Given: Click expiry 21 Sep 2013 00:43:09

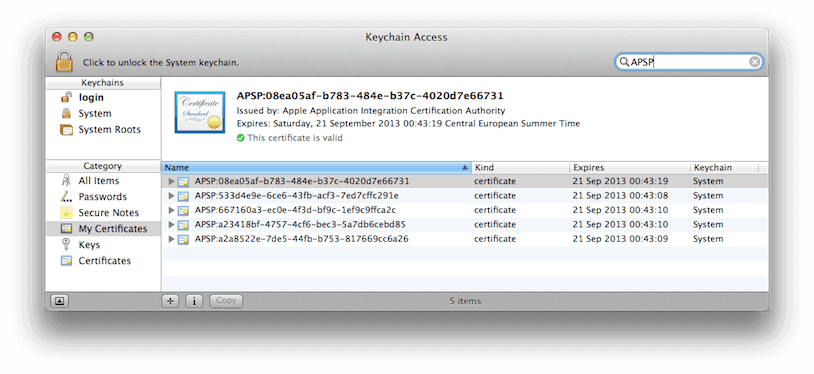Looking at the screenshot, I should (x=620, y=239).
